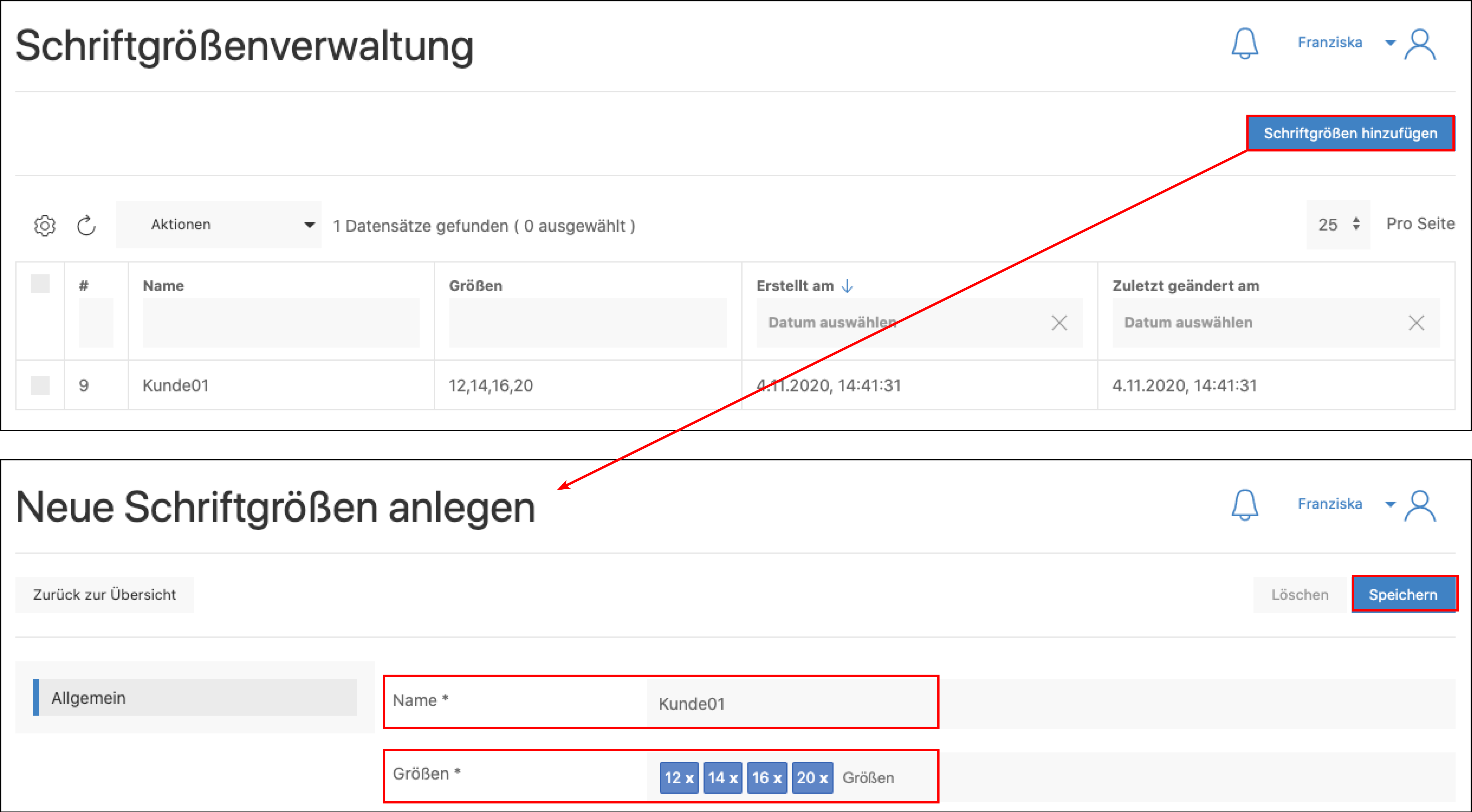Click the user avatar icon next to Franziska
Viewport: 1472px width, 812px height.
coord(1421,44)
